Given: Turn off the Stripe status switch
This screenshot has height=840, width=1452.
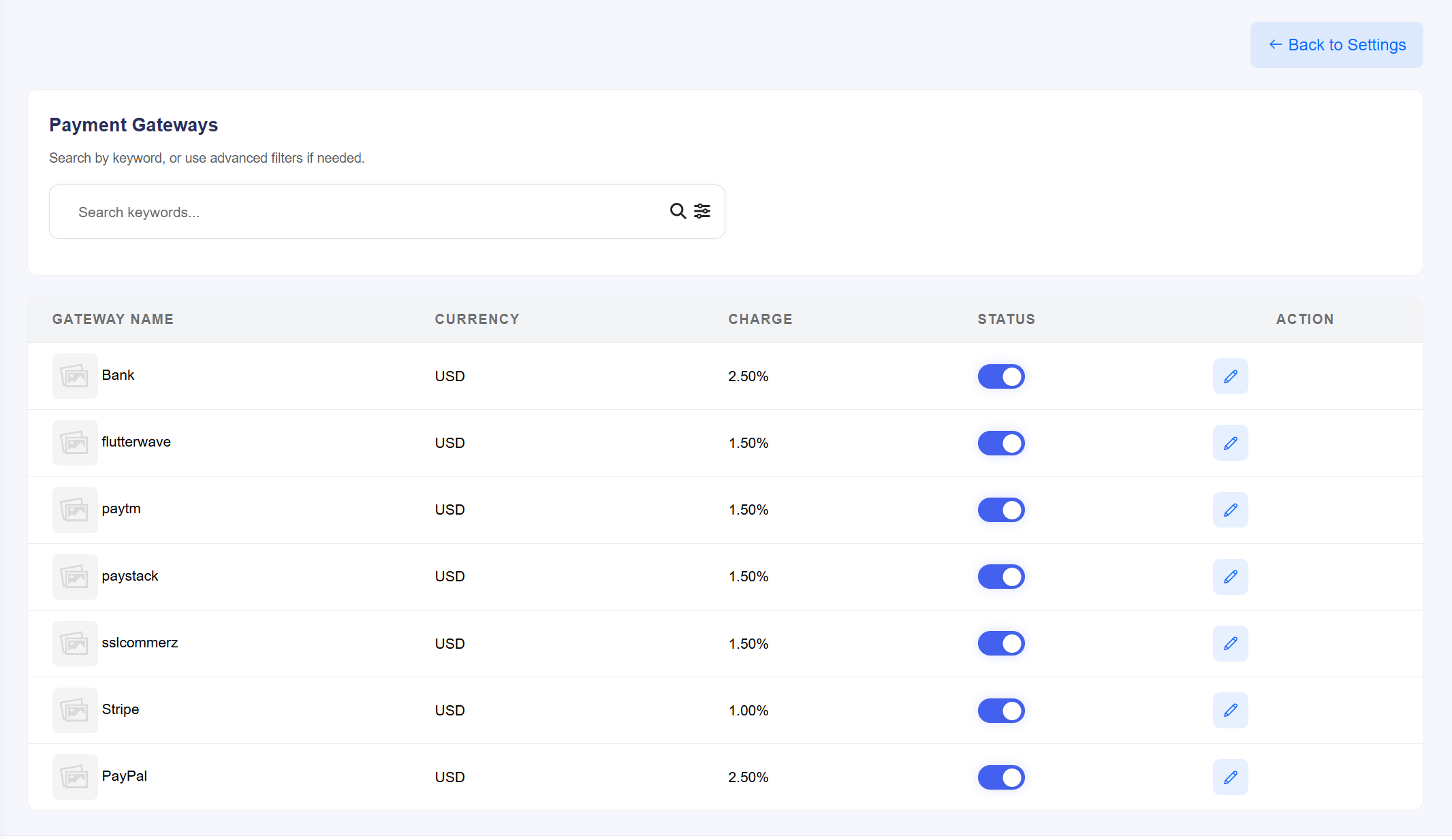Looking at the screenshot, I should coord(1001,710).
